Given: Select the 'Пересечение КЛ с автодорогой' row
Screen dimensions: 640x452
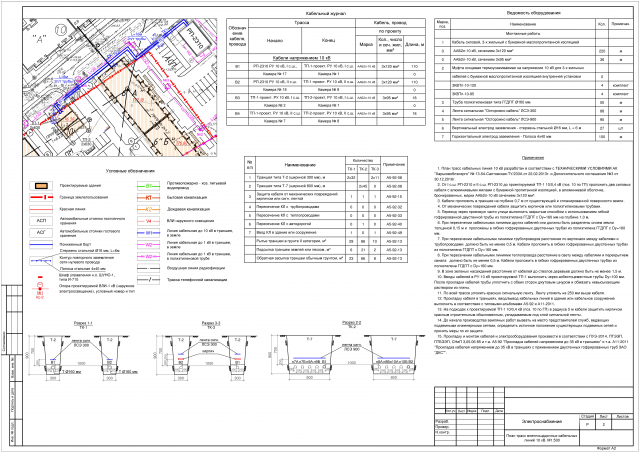Looking at the screenshot, I should tap(325, 224).
